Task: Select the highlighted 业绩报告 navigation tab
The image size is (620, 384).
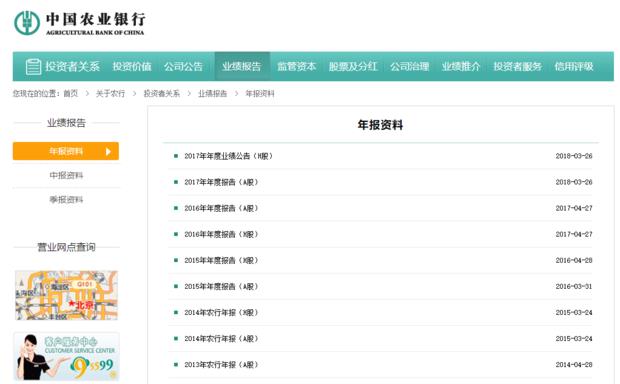Action: (x=242, y=66)
